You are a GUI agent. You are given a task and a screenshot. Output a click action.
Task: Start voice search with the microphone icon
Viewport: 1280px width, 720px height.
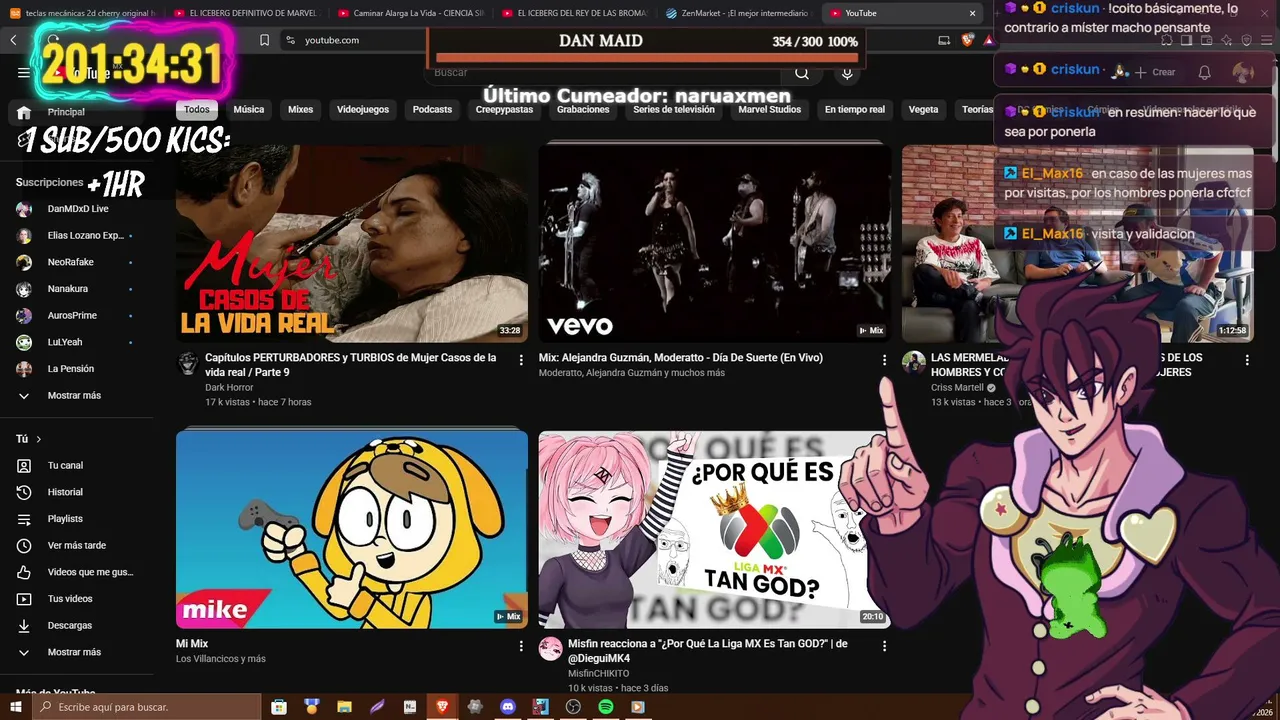point(847,73)
